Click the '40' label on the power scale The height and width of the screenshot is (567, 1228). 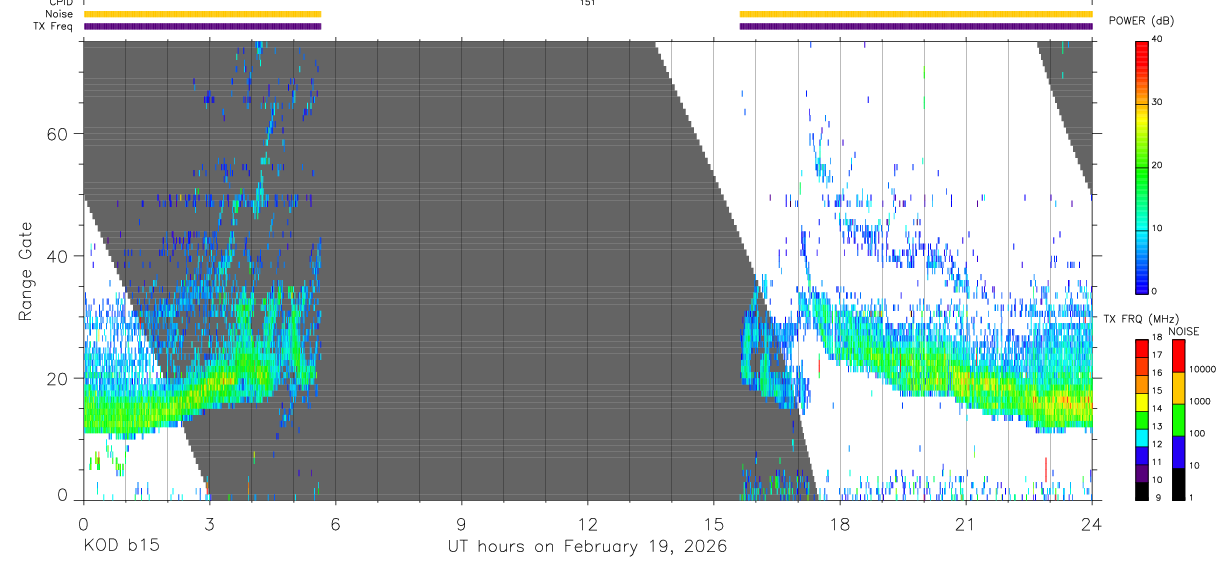pos(1158,40)
